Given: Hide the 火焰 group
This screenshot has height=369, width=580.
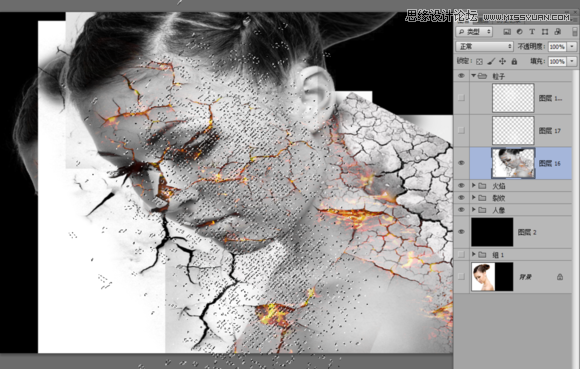Looking at the screenshot, I should 461,186.
